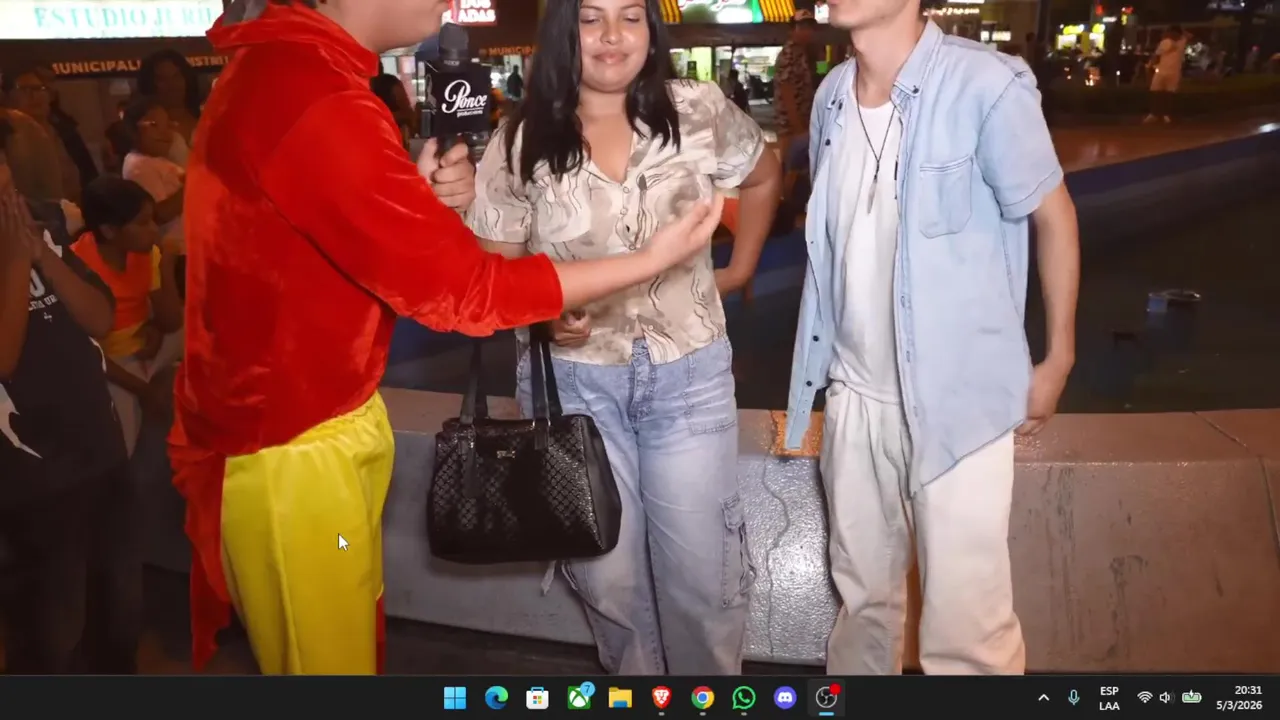Launch Brave browser from the taskbar
Viewport: 1280px width, 720px height.
661,698
